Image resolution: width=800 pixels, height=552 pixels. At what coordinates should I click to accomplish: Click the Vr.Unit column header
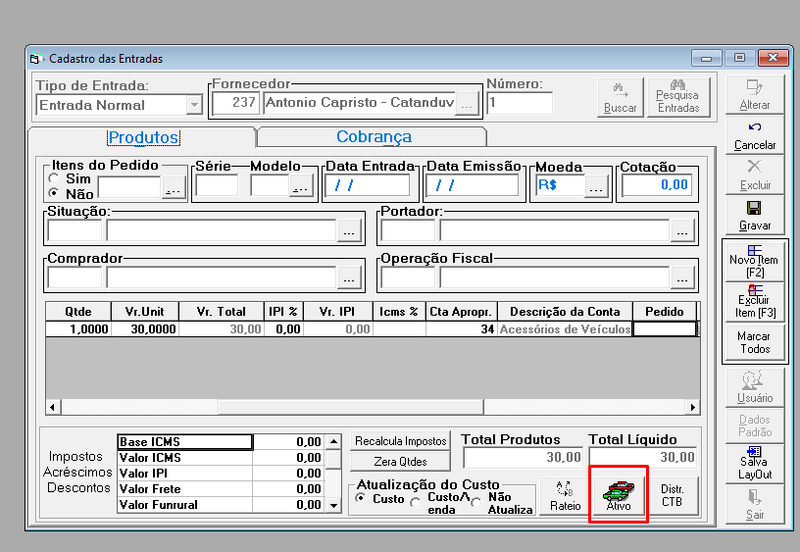(x=145, y=312)
